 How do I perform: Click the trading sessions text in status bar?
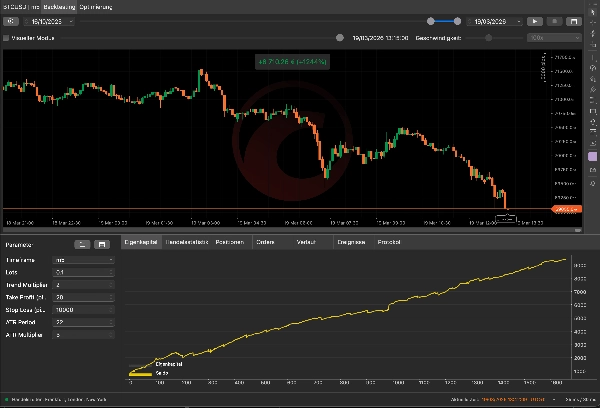59,400
